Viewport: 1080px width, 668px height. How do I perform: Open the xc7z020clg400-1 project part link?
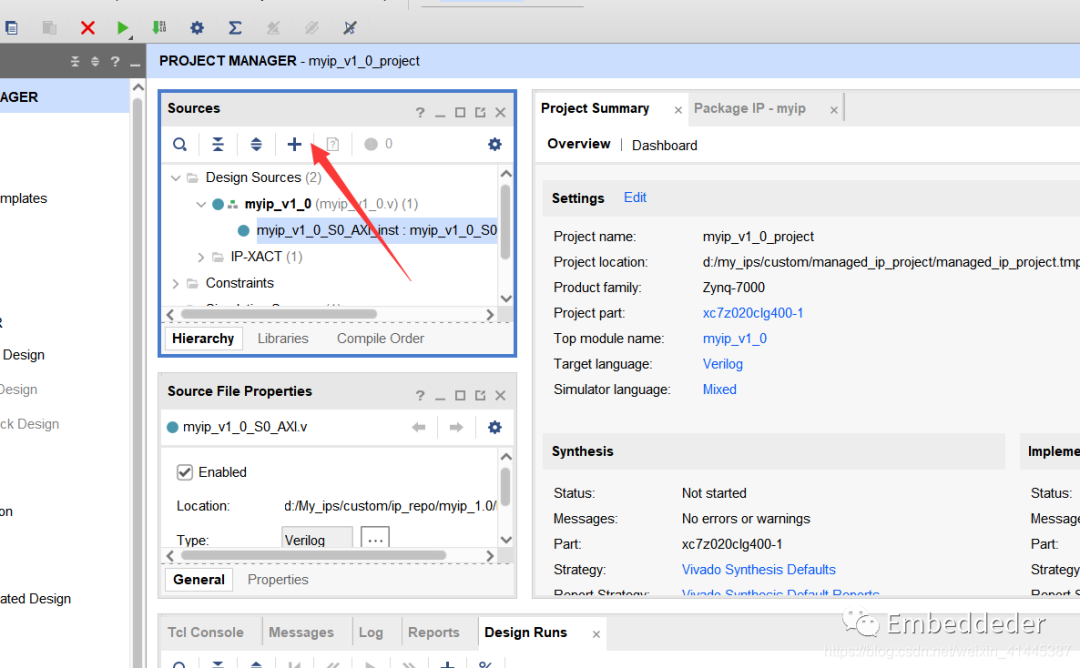[752, 313]
